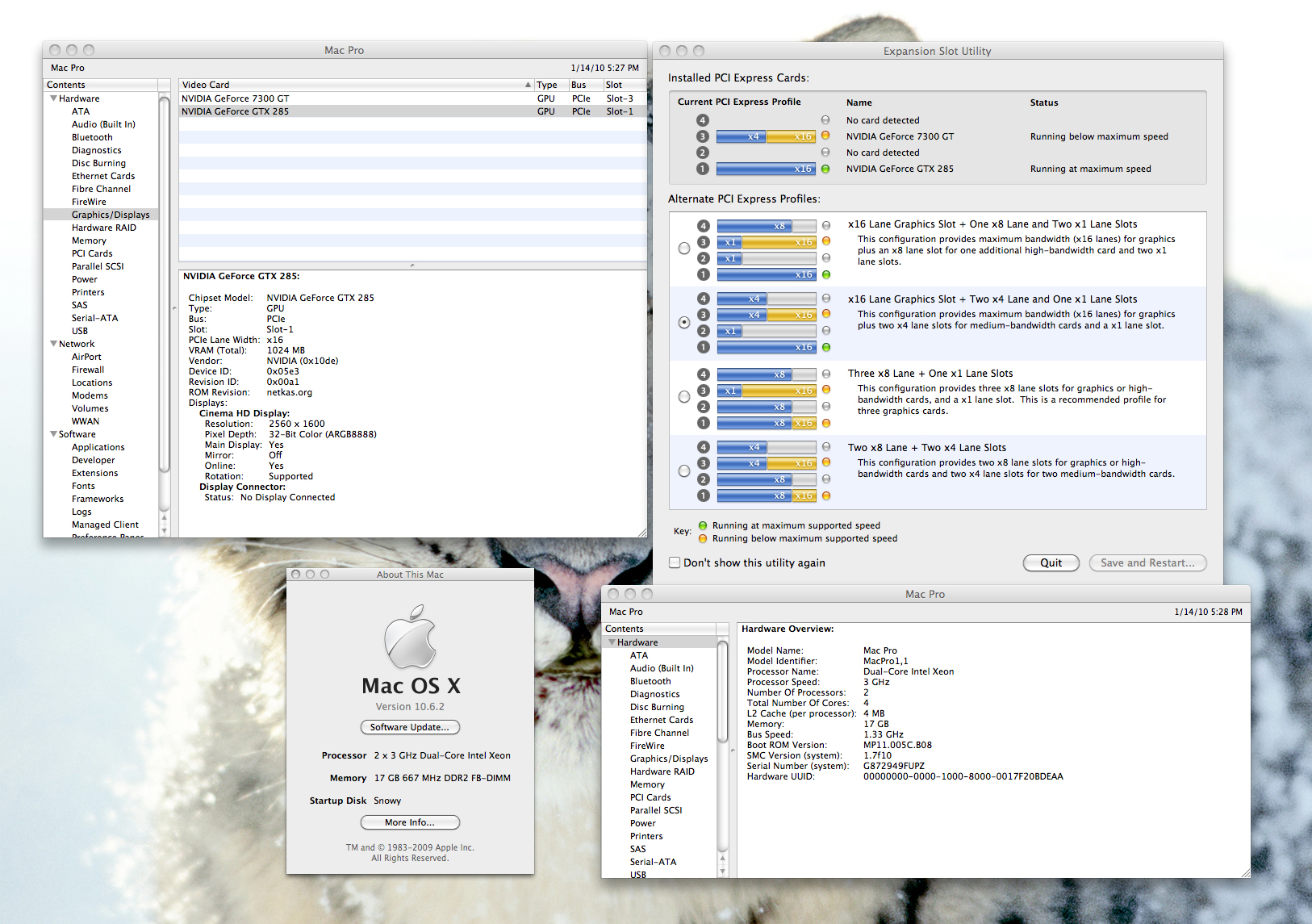Click orange status dot left of NVIDIA GeForce 7300 GT name

tap(825, 136)
